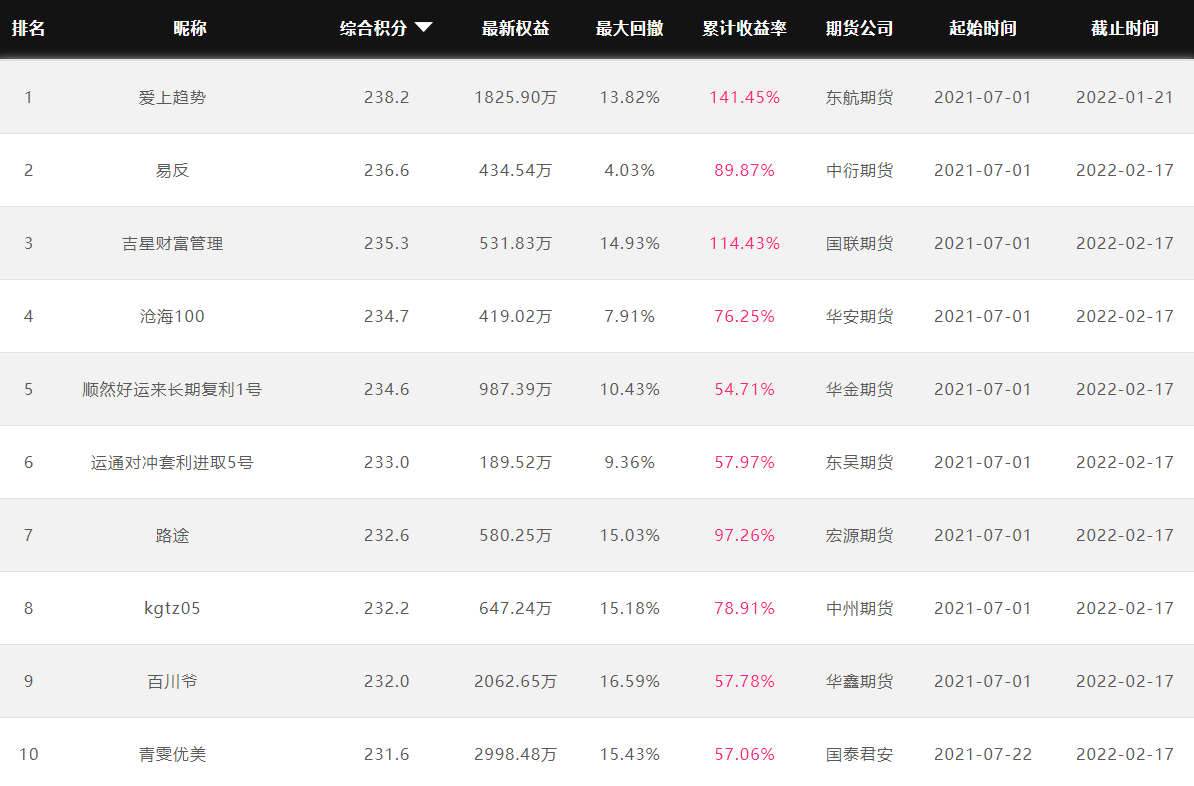1194x786 pixels.
Task: Open the nickname 易反
Action: click(x=172, y=171)
